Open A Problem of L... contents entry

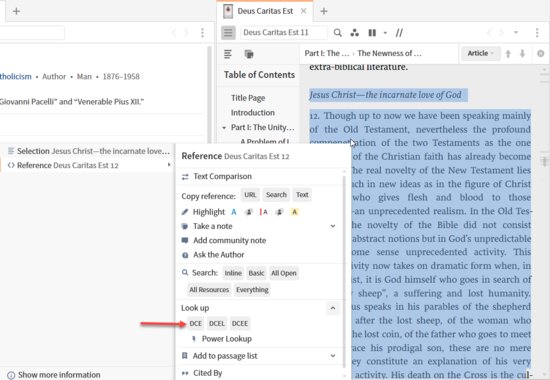tap(265, 141)
